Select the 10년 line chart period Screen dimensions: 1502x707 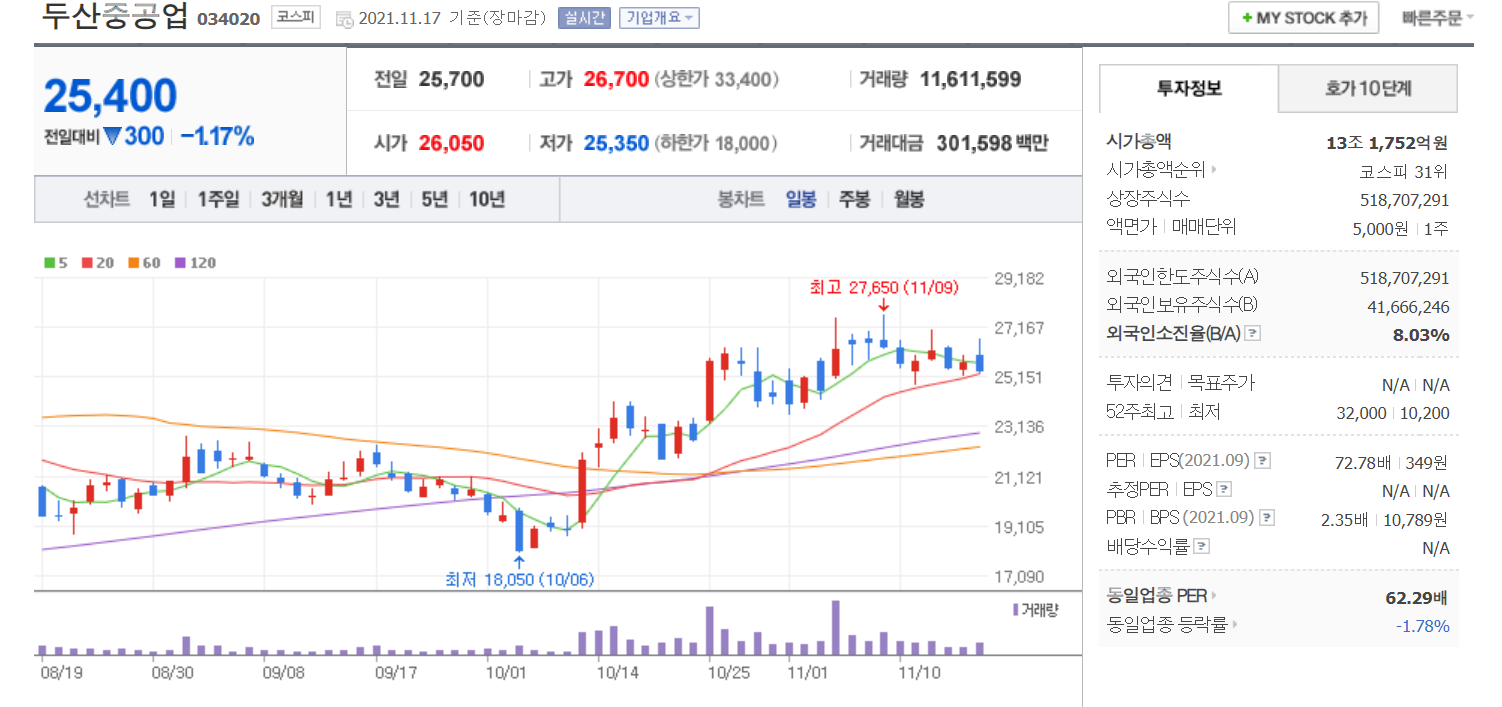coord(487,199)
